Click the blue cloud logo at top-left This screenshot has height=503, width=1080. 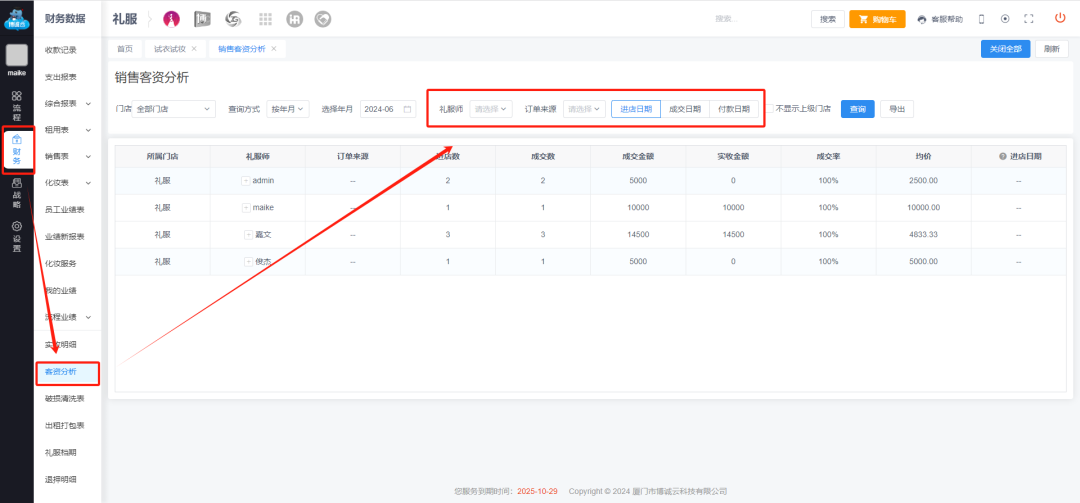click(17, 19)
